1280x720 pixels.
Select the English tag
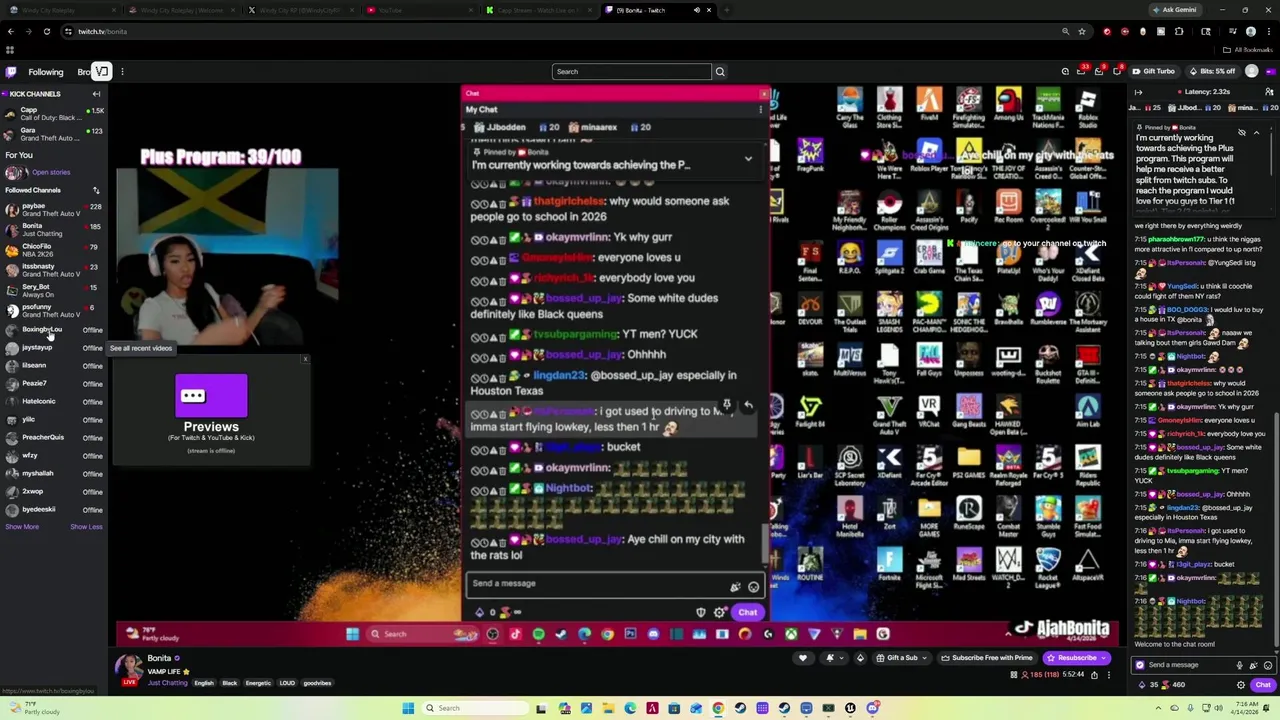[204, 683]
